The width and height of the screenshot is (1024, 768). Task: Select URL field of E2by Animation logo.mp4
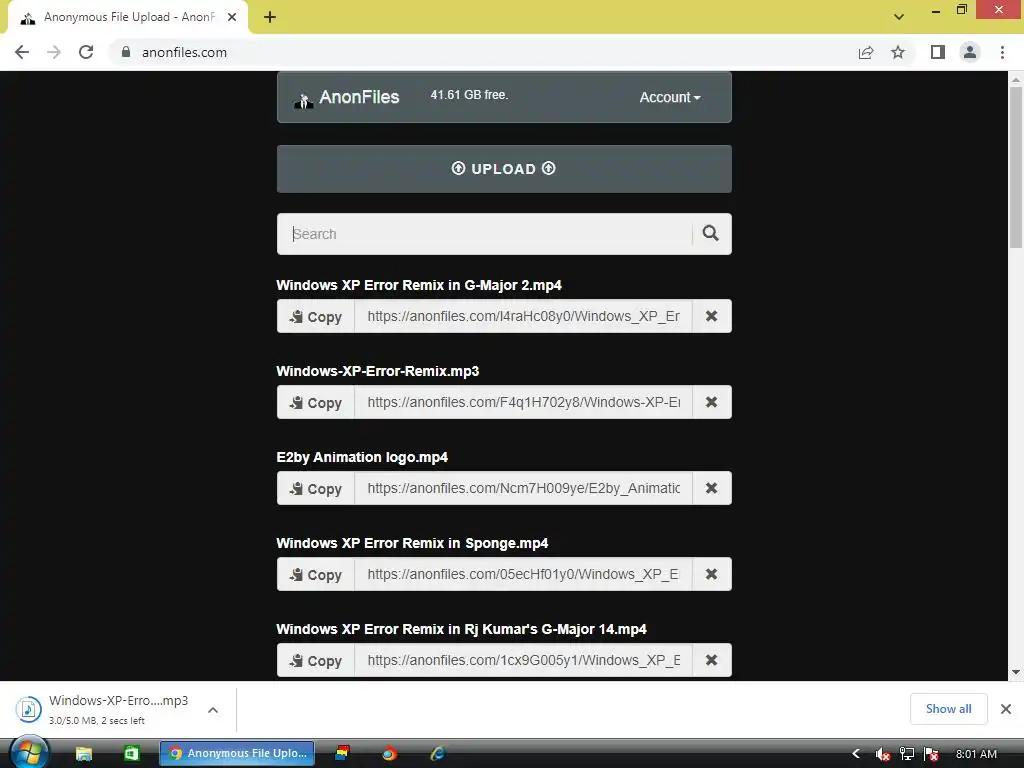pyautogui.click(x=523, y=488)
